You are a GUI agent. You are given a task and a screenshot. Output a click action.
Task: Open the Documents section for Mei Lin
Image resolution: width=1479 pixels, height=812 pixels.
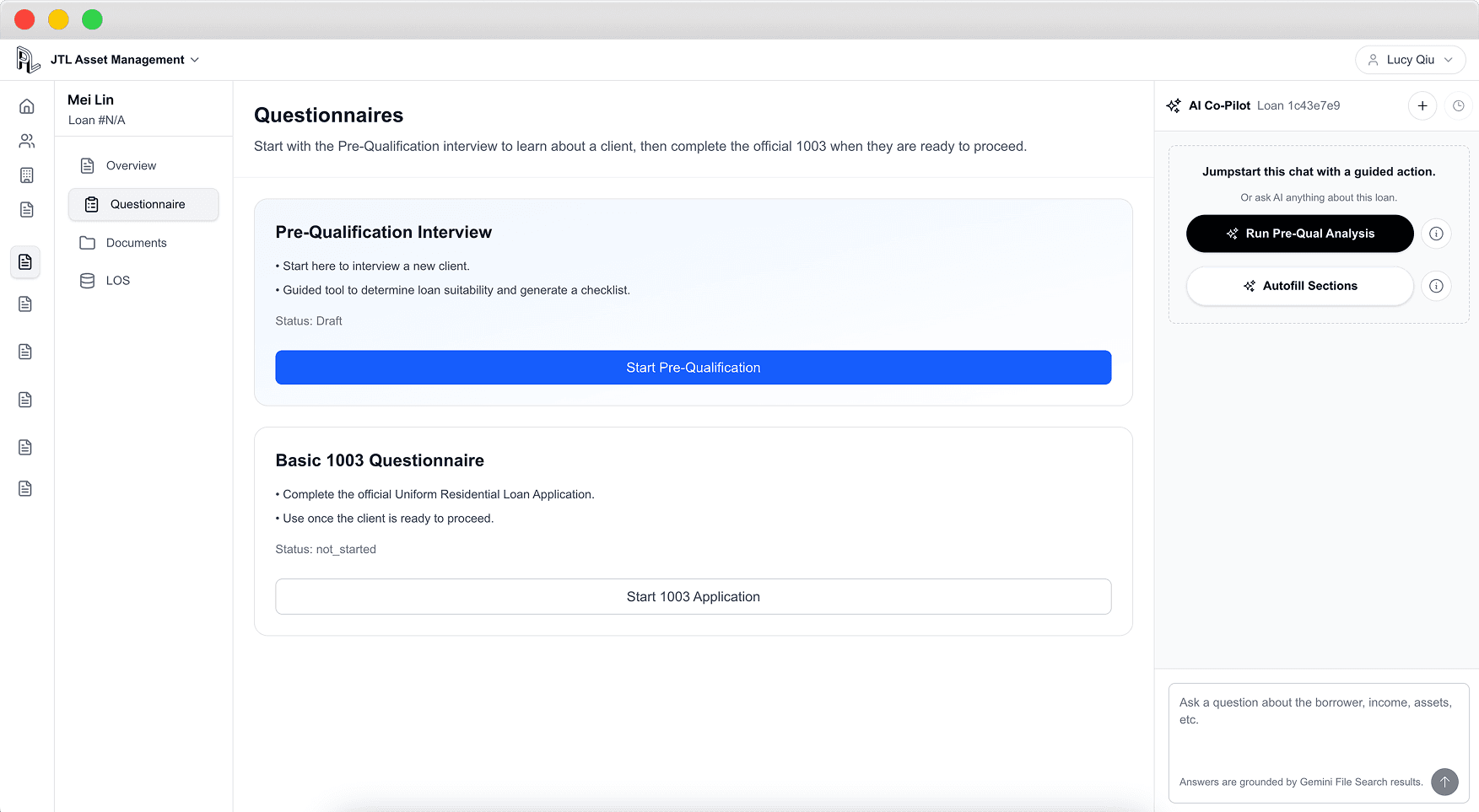pyautogui.click(x=136, y=243)
